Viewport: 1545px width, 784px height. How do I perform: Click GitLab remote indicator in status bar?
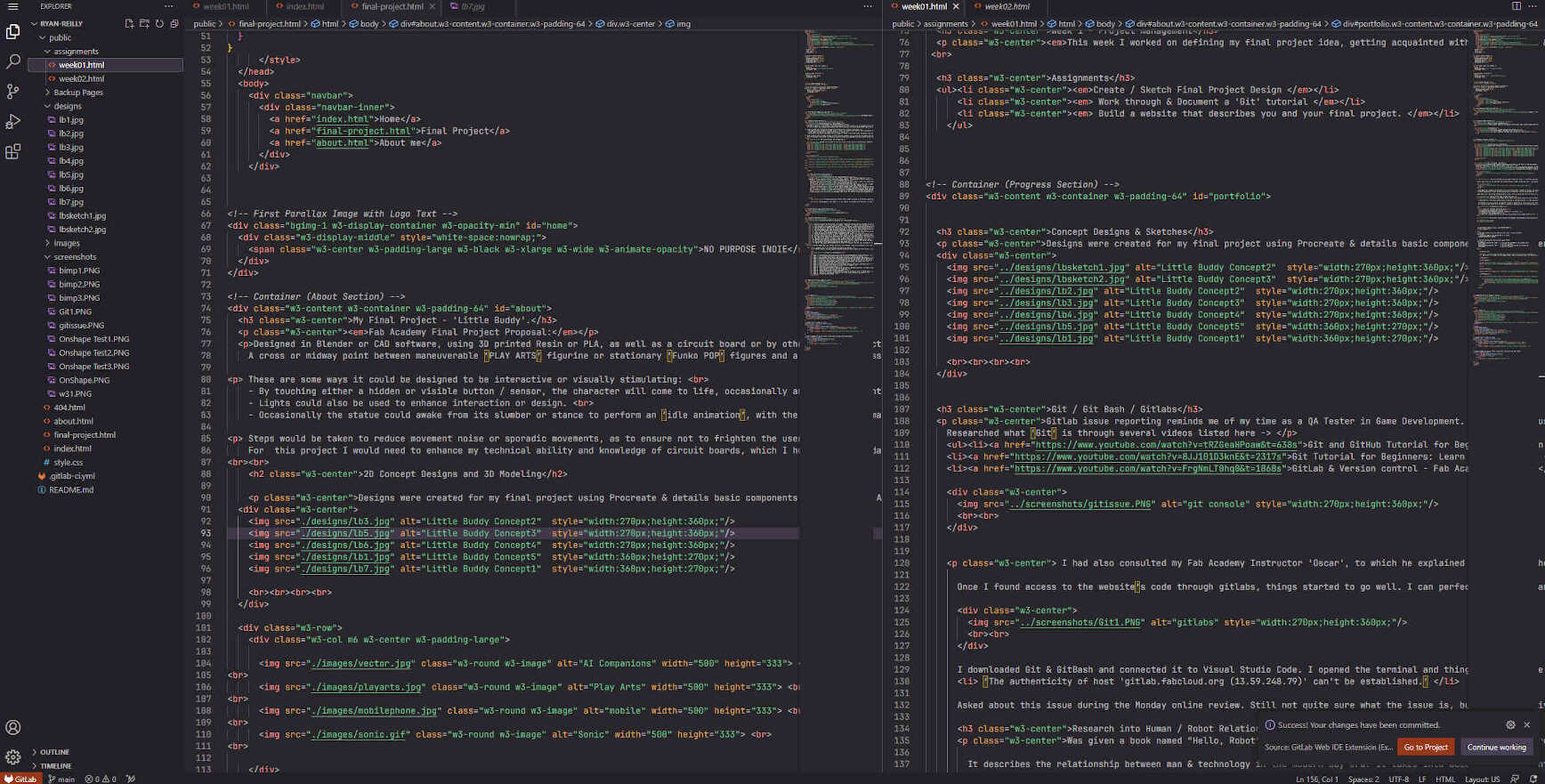[x=20, y=779]
